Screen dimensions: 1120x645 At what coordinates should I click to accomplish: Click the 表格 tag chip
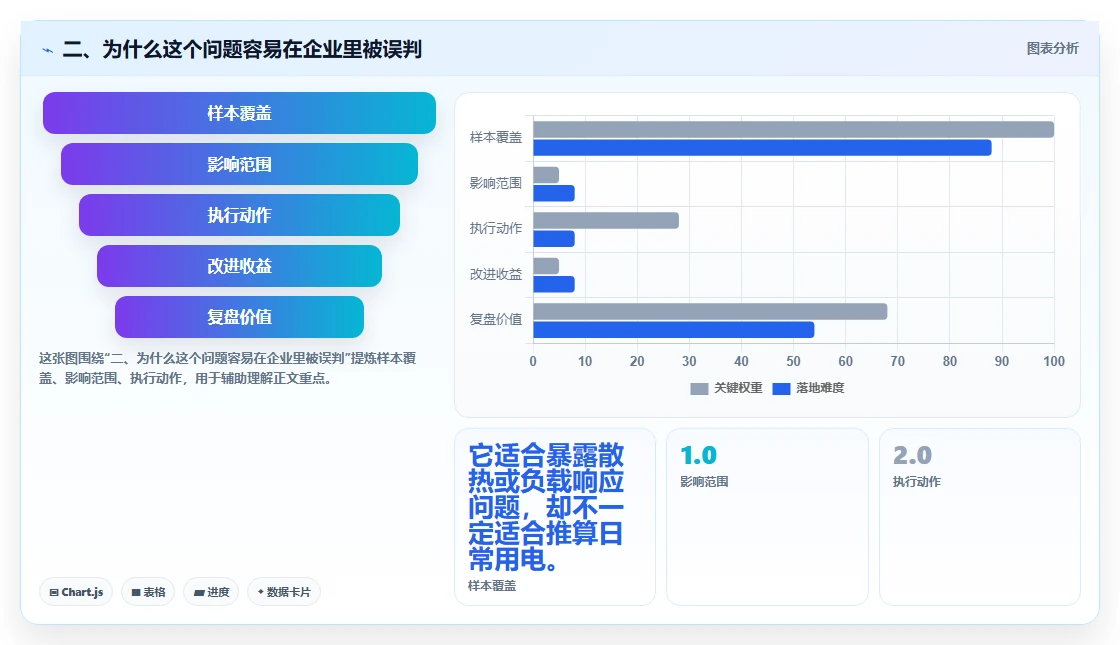[148, 592]
